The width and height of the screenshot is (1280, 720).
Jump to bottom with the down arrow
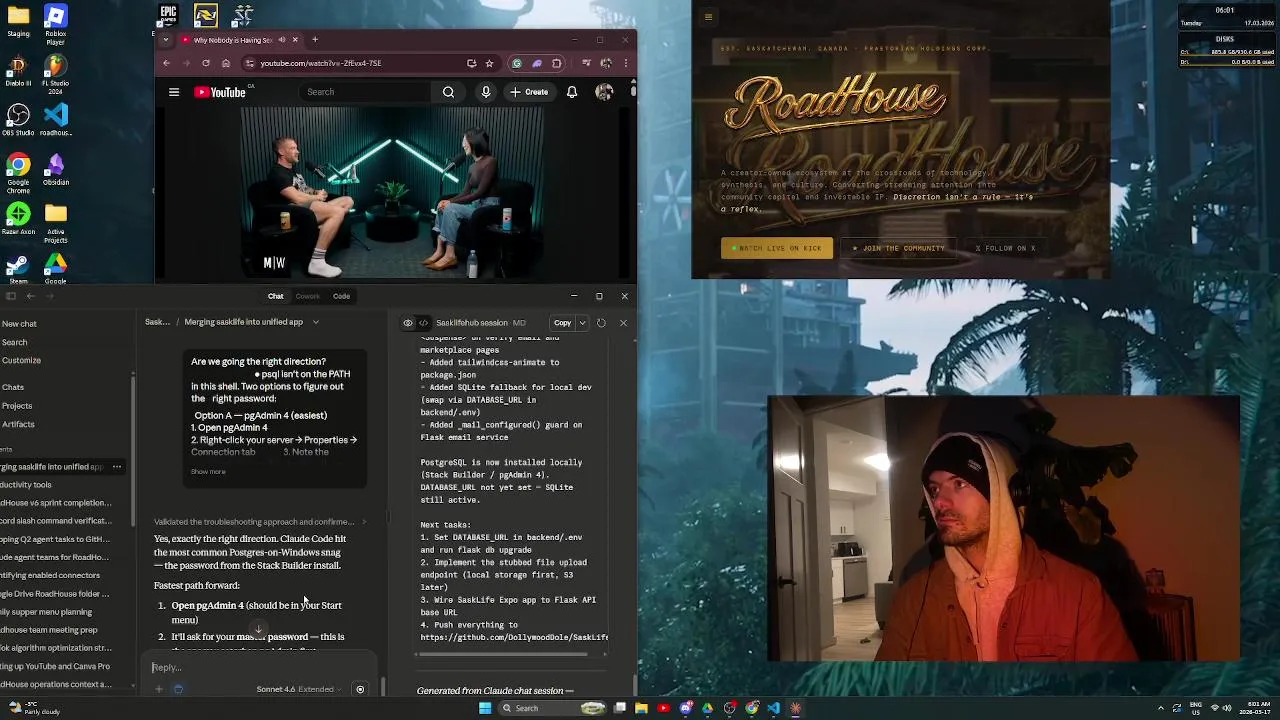[x=258, y=629]
